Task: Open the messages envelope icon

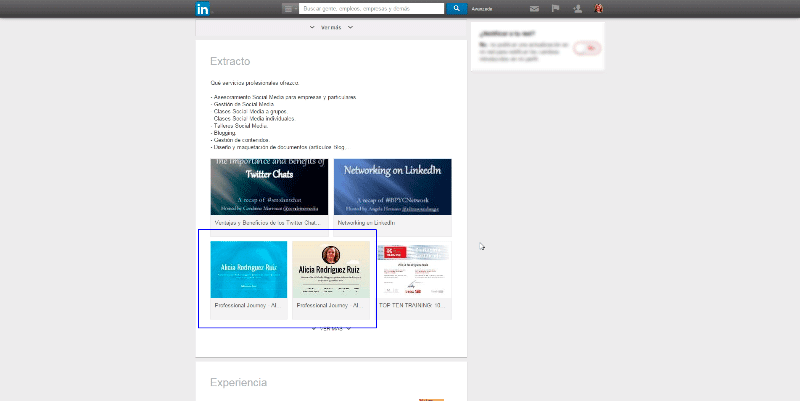Action: [534, 8]
